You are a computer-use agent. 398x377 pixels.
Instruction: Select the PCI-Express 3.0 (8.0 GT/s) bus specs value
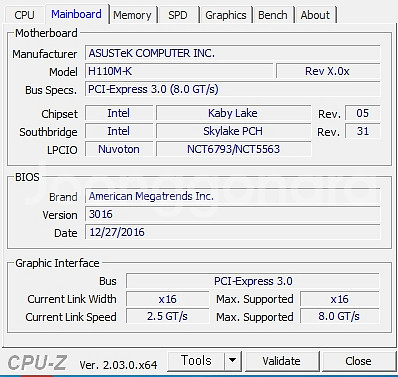pos(232,89)
